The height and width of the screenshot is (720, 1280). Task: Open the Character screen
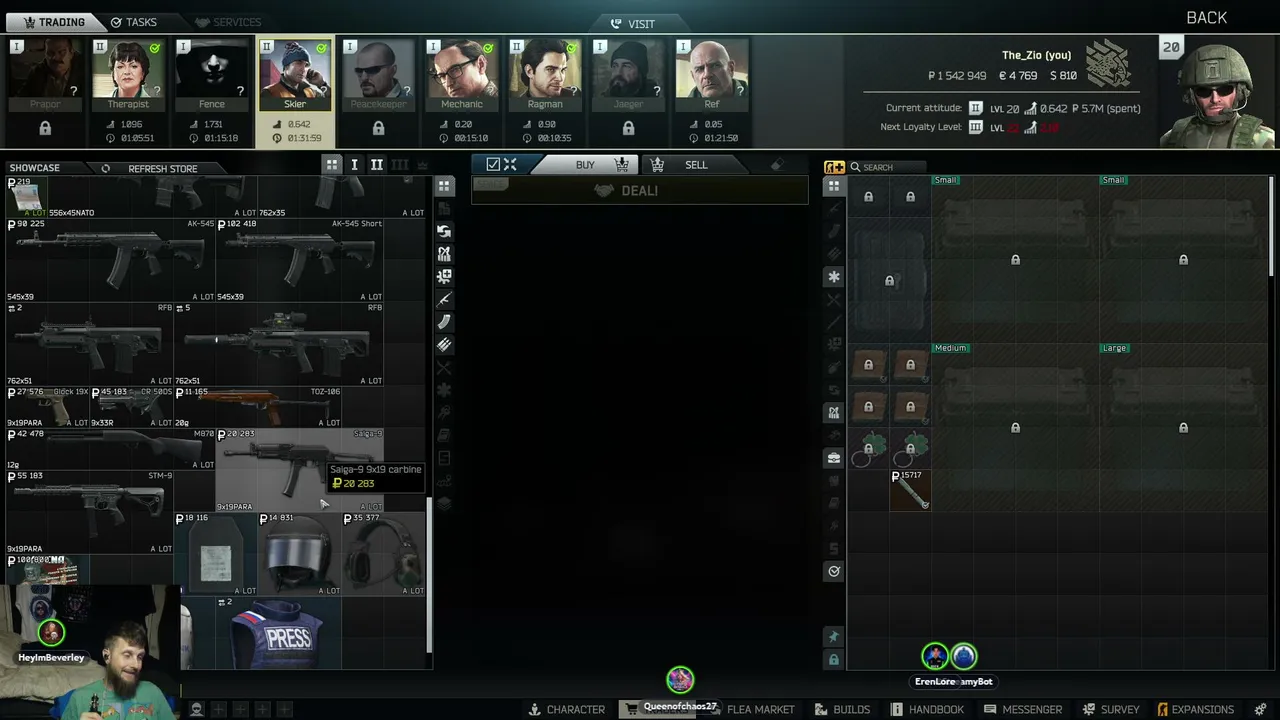566,709
